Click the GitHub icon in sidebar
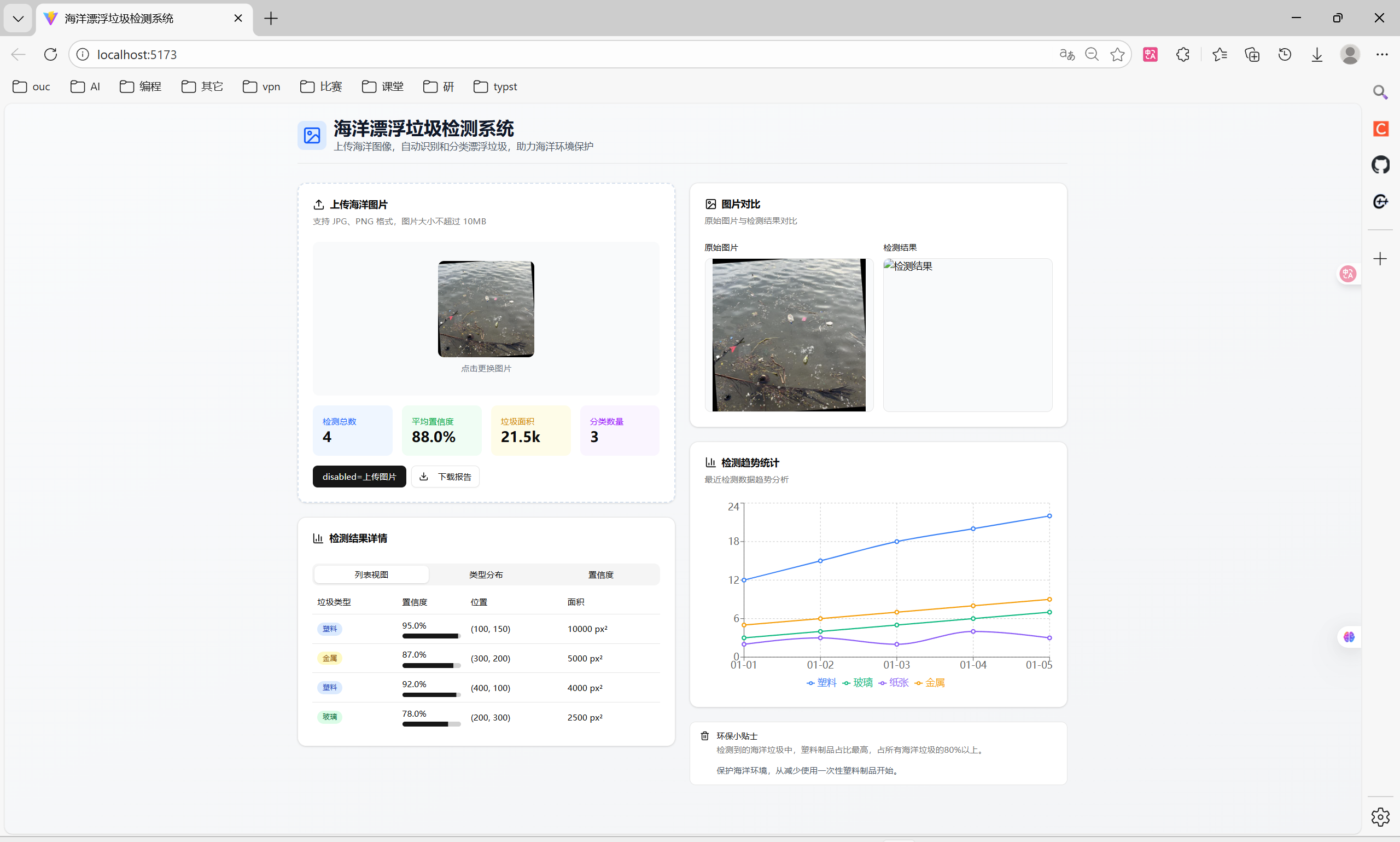This screenshot has height=842, width=1400. [1380, 165]
